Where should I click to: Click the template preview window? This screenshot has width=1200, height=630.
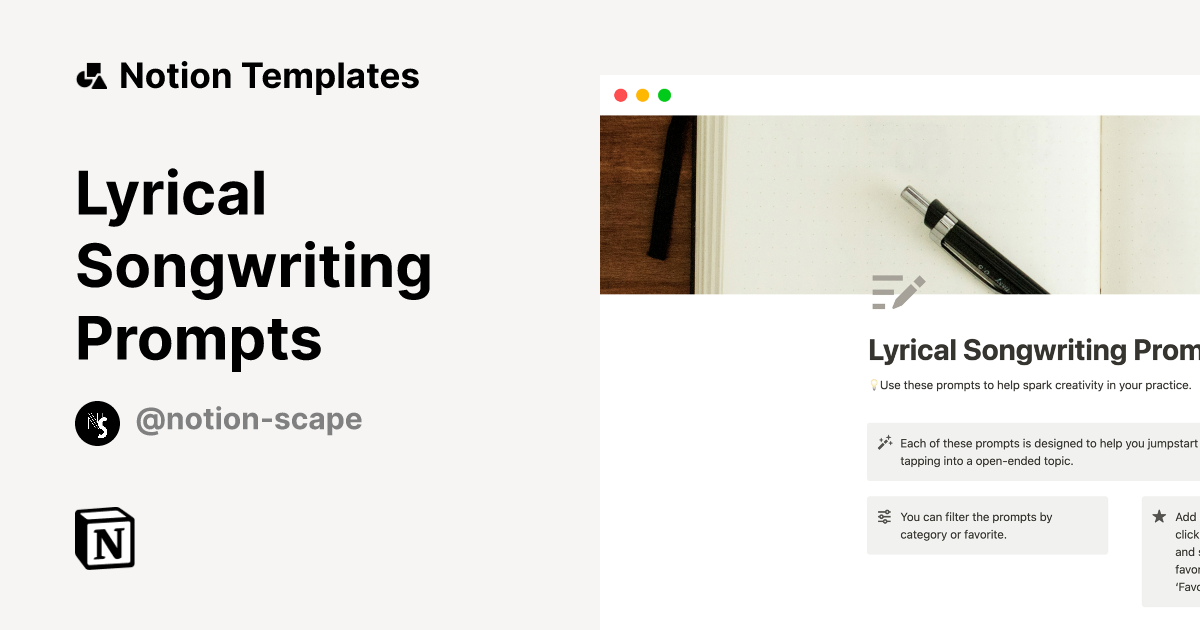(x=900, y=350)
